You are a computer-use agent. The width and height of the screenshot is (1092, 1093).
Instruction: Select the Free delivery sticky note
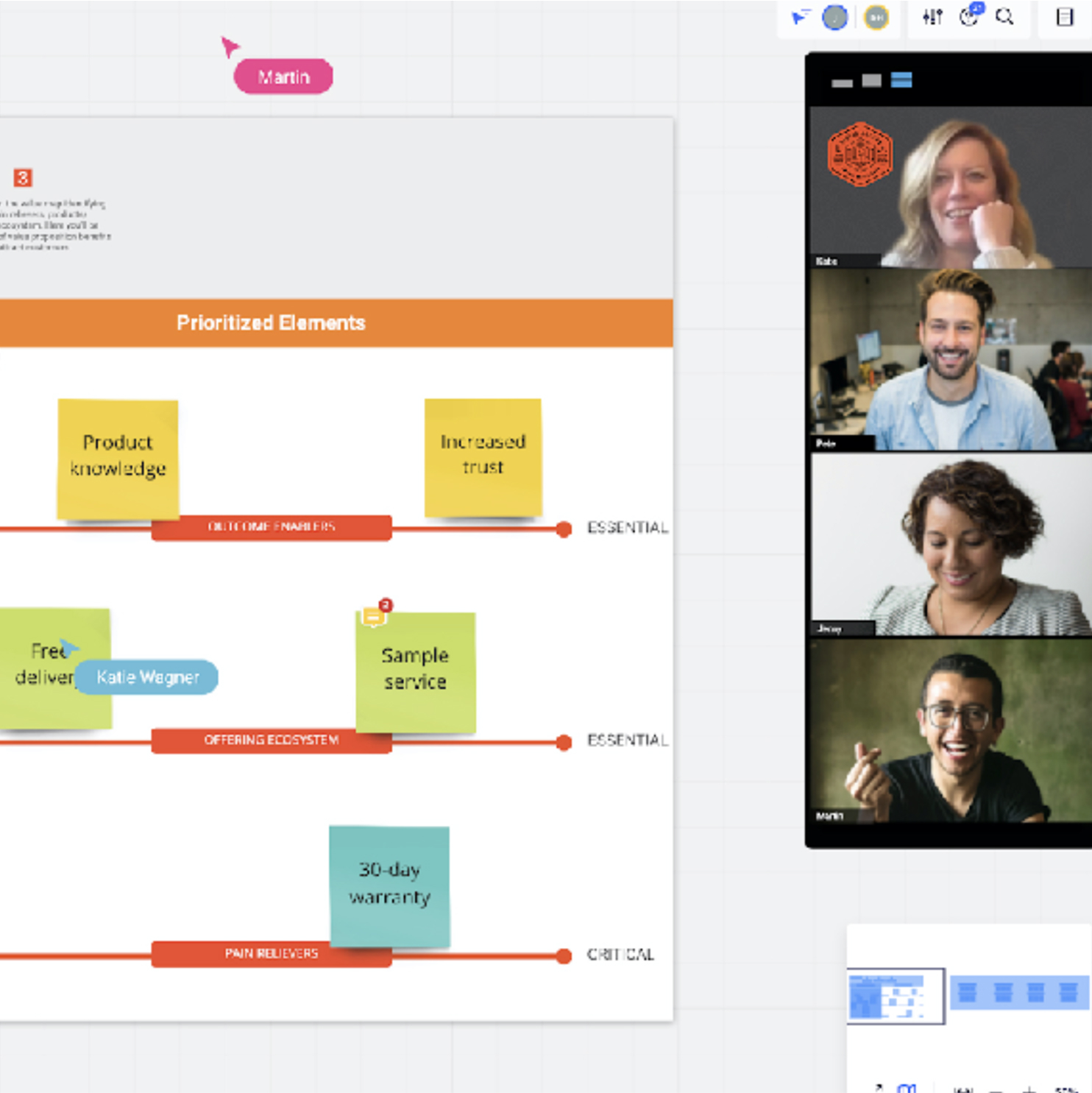tap(54, 668)
